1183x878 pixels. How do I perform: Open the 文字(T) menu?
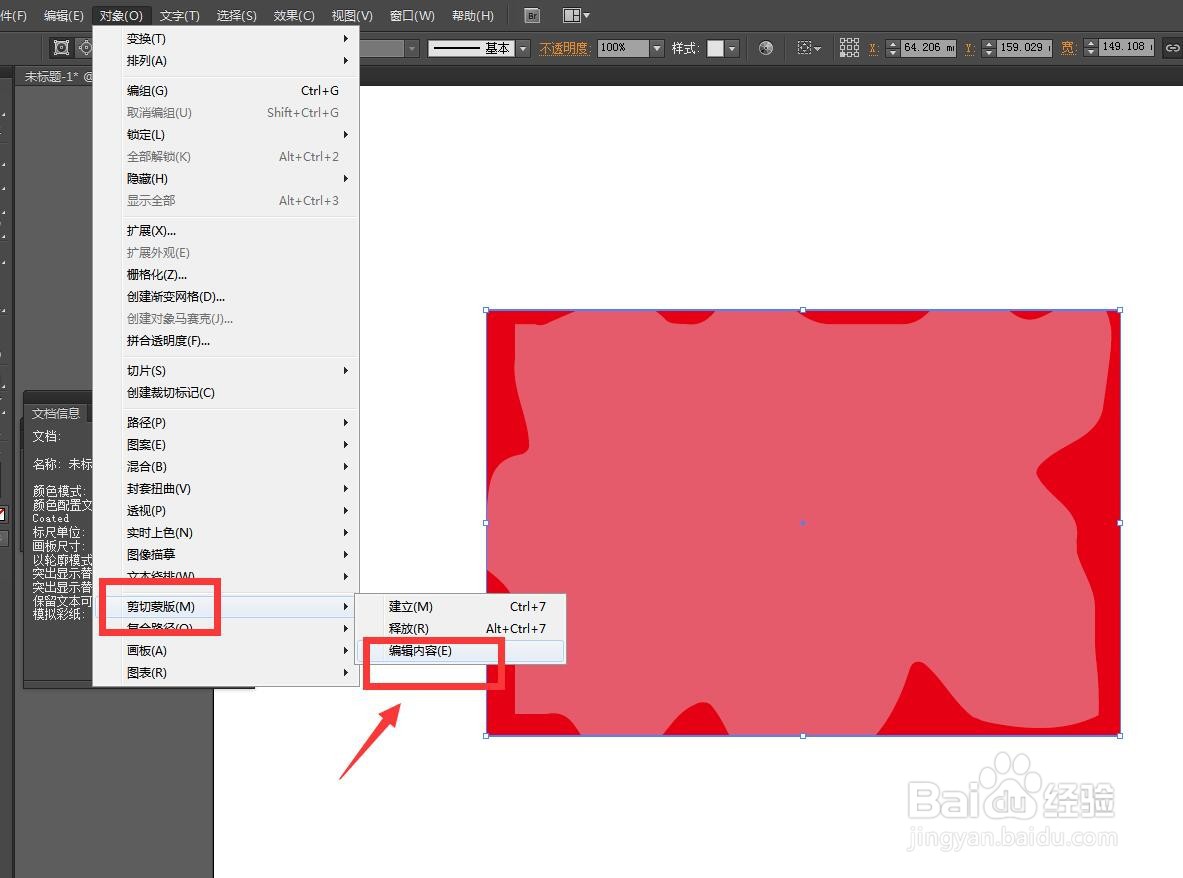180,15
